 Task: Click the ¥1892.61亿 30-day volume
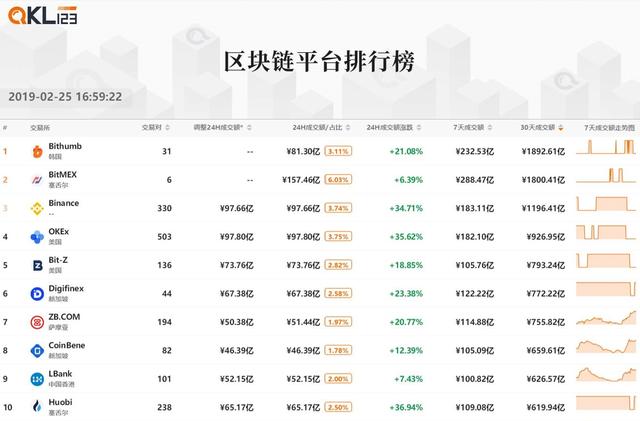coord(543,151)
